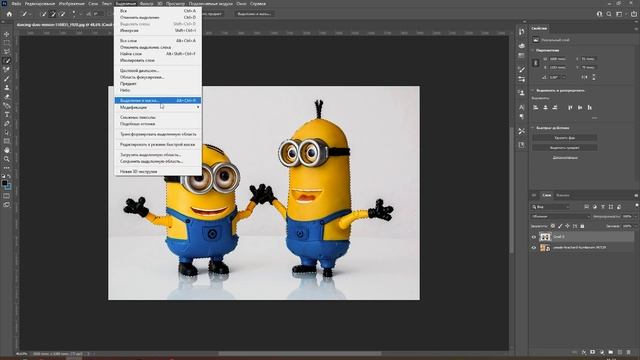Viewport: 640px width, 360px height.
Task: Select the Eraser tool
Action: 7,96
